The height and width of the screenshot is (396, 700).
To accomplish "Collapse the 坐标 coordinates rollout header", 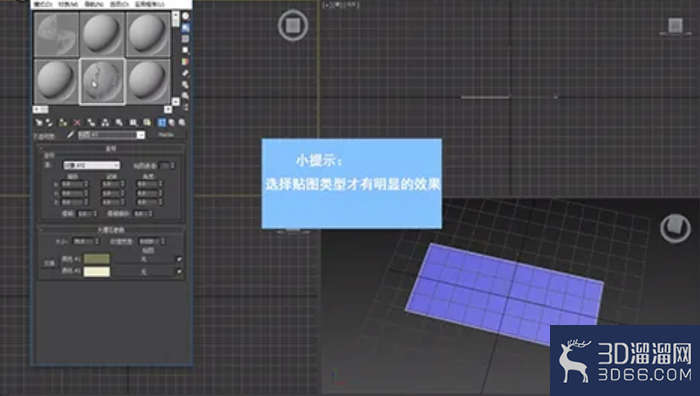I will tap(111, 148).
